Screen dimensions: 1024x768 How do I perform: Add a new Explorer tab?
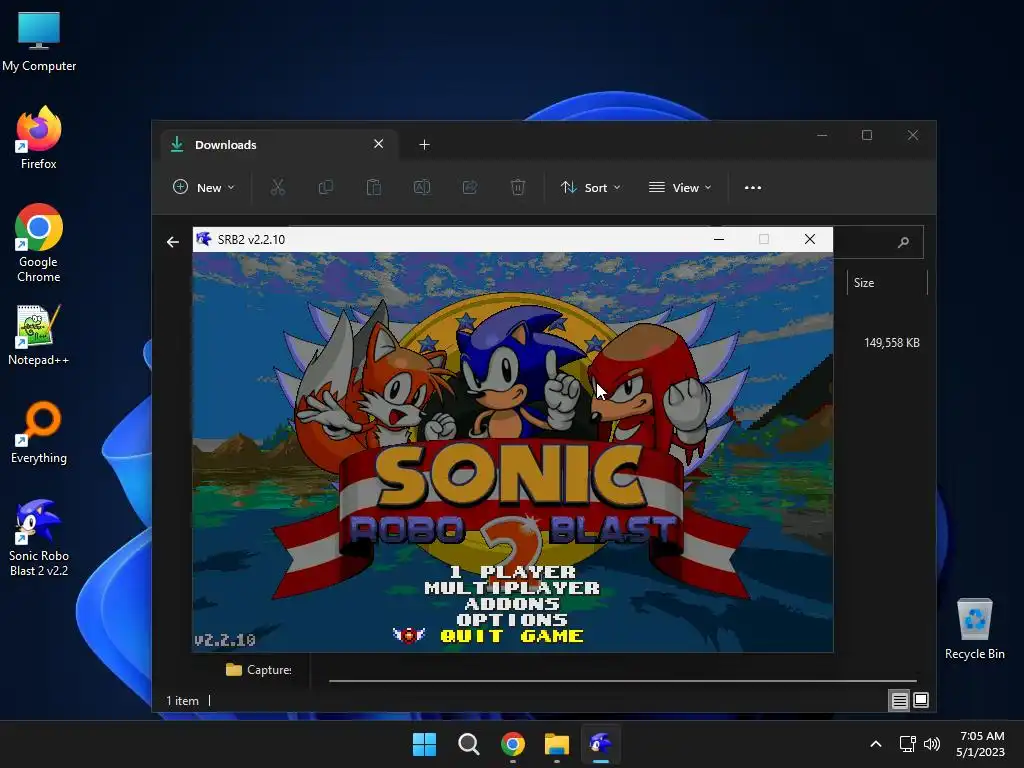(424, 144)
